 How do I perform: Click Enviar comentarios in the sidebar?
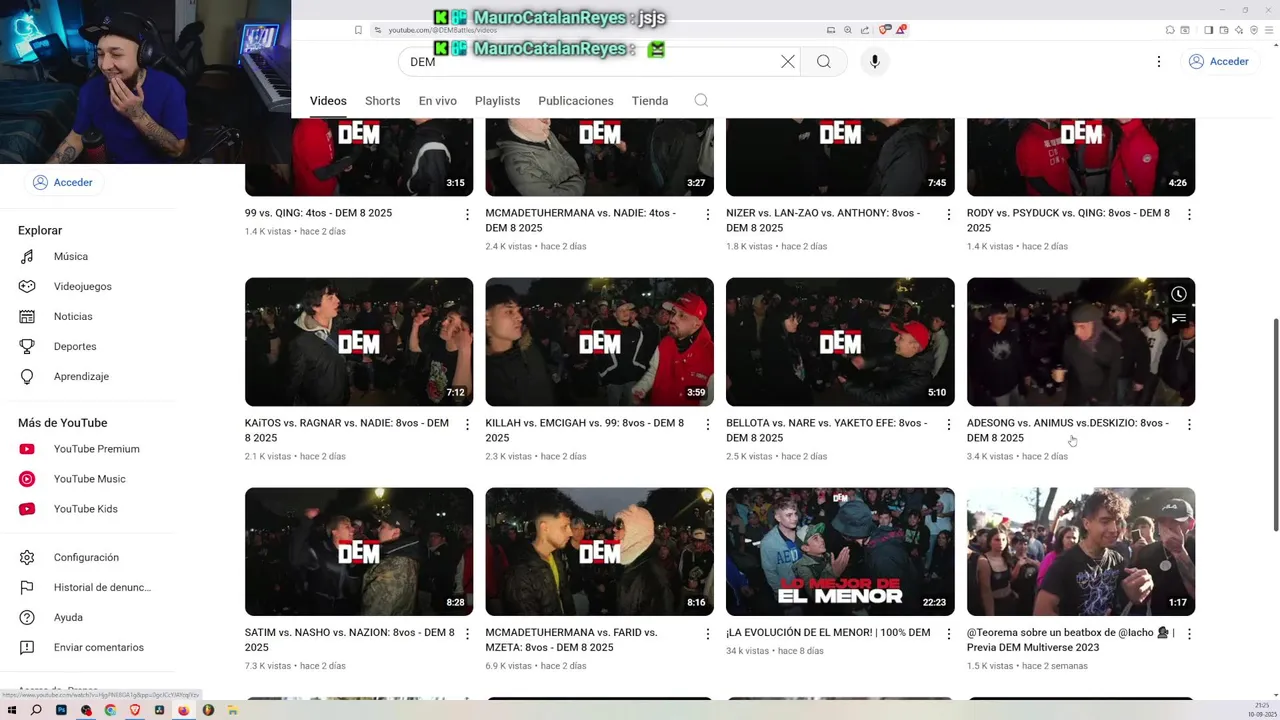[97, 647]
